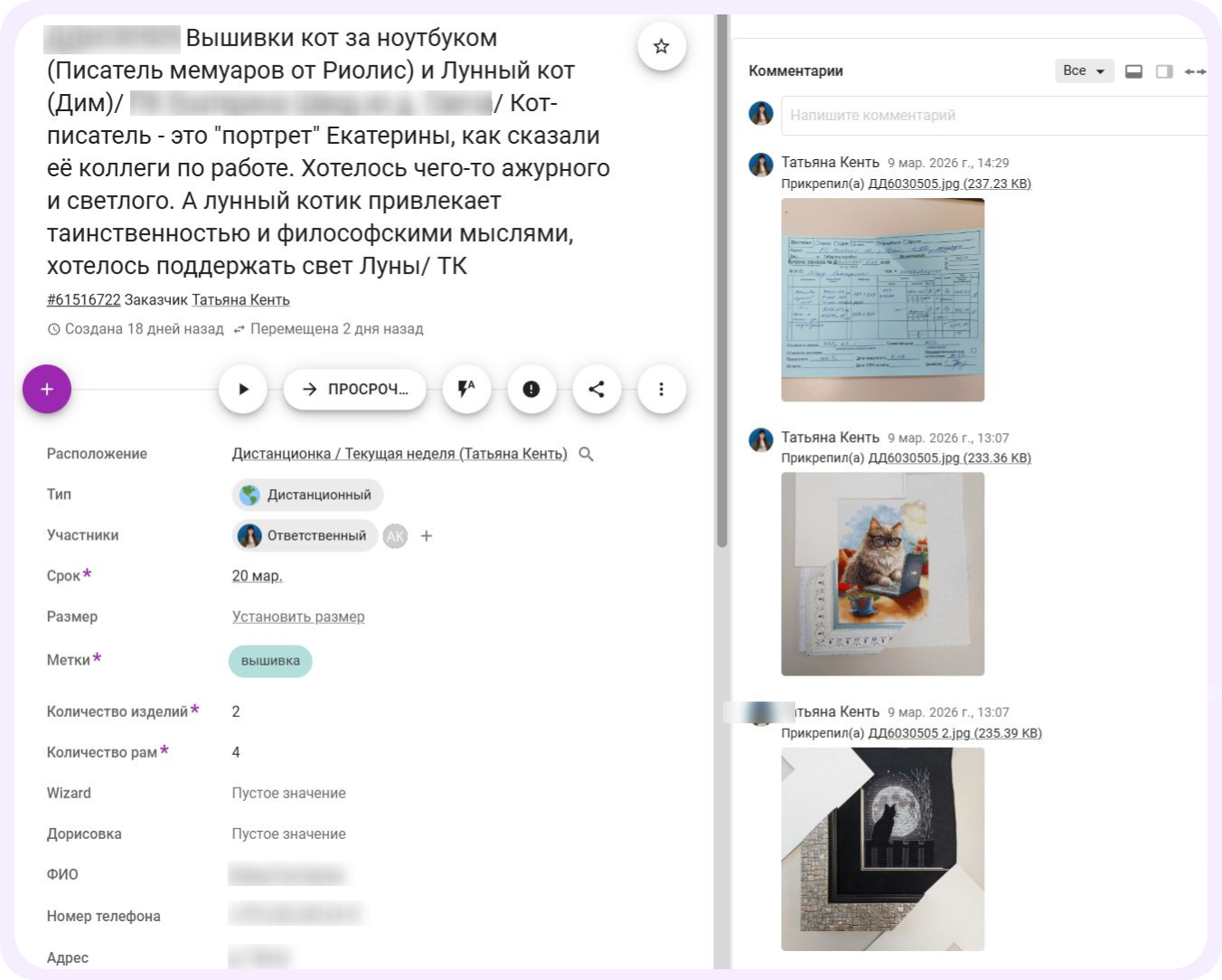Click the comment input field
Image resolution: width=1222 pixels, height=980 pixels.
click(x=993, y=115)
